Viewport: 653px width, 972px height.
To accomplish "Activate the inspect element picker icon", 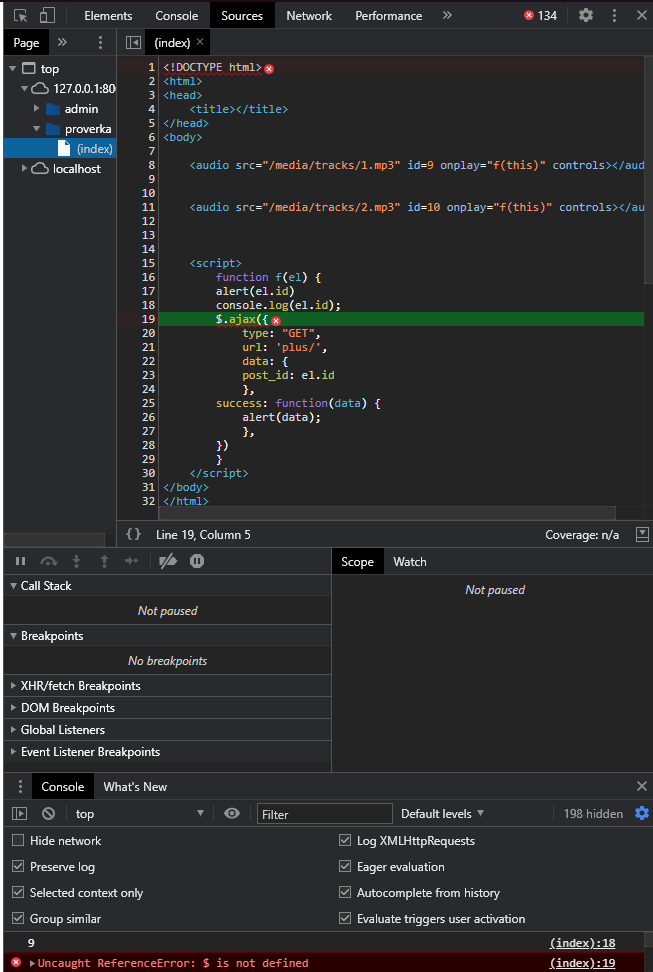I will tap(20, 15).
